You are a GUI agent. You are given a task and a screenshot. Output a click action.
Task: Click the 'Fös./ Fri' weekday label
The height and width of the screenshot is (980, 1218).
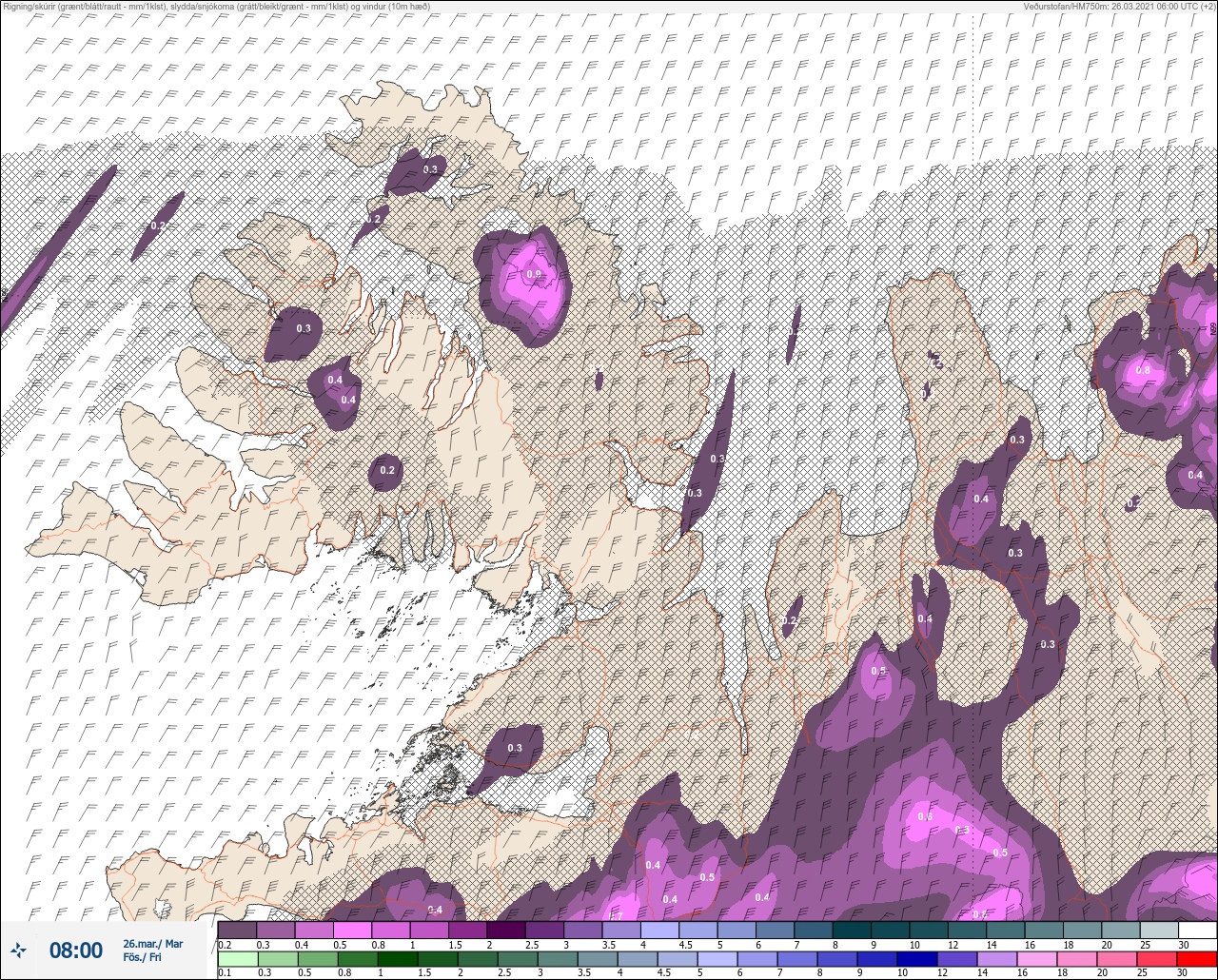(142, 957)
